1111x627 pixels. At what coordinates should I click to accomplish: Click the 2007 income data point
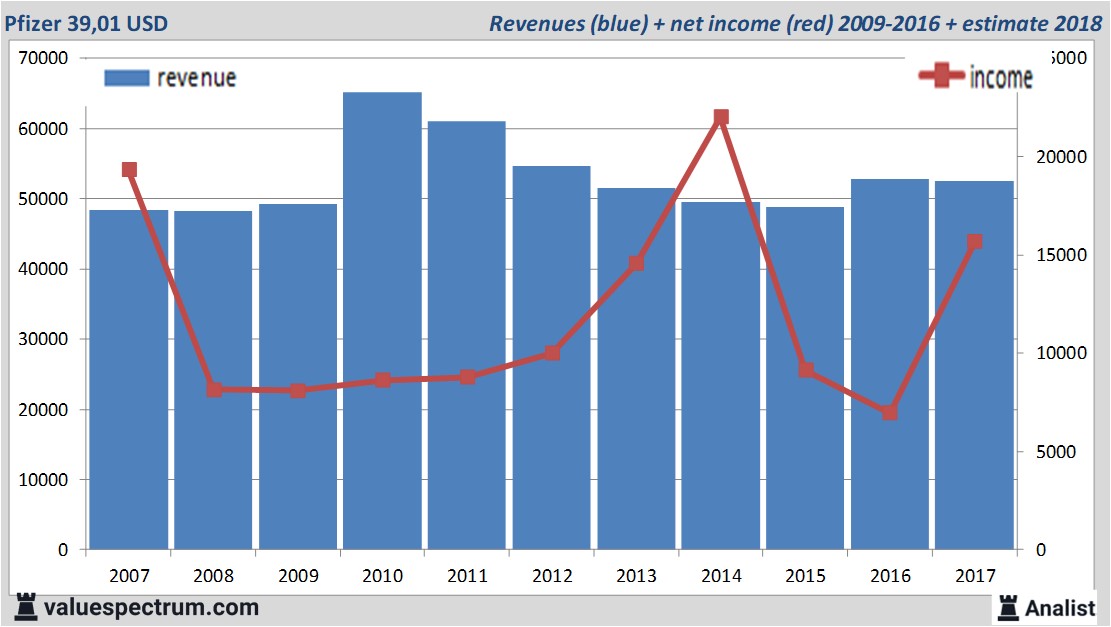pos(129,169)
